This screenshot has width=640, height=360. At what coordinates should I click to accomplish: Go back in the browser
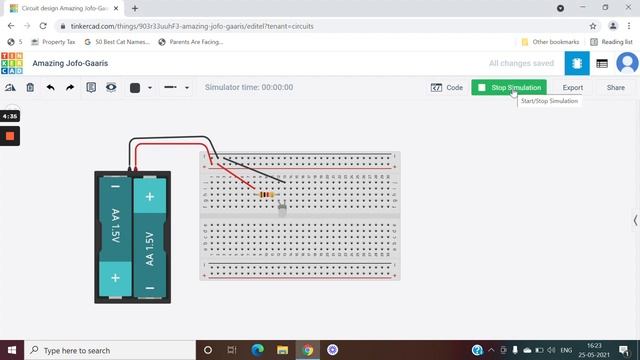pyautogui.click(x=11, y=26)
